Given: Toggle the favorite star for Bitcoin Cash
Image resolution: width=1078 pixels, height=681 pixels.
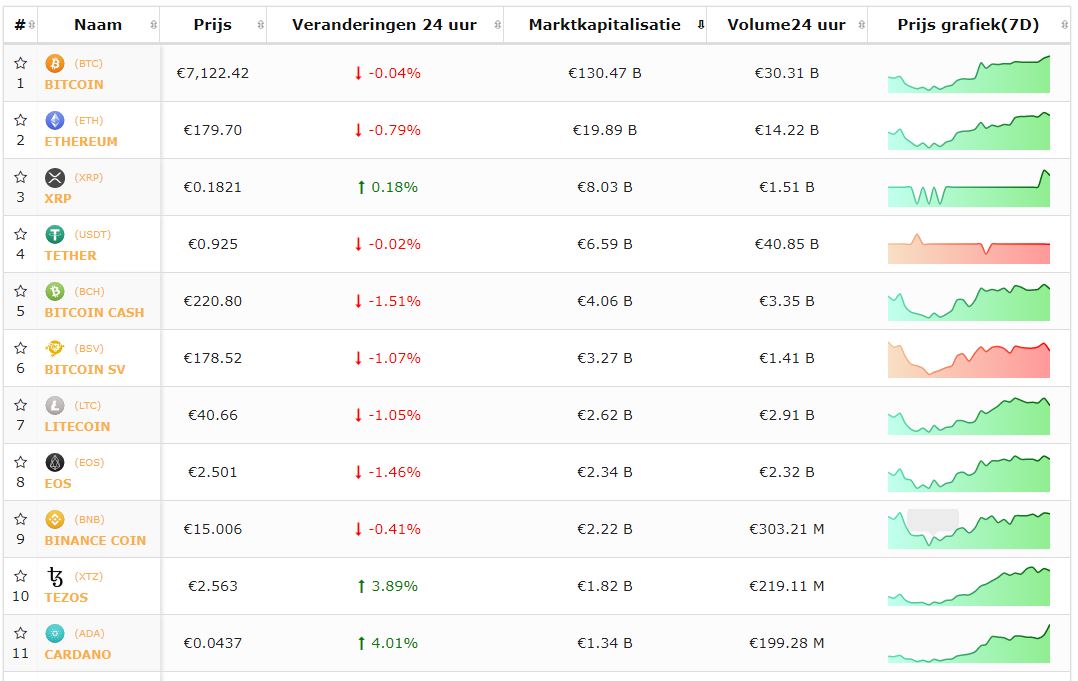Looking at the screenshot, I should (21, 292).
